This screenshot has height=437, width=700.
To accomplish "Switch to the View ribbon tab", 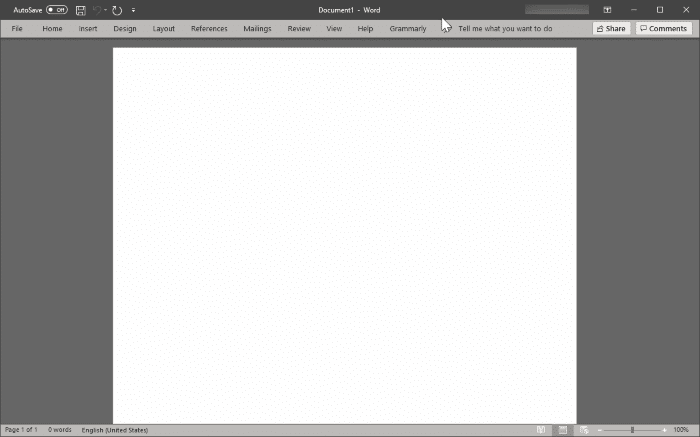I will coord(334,29).
